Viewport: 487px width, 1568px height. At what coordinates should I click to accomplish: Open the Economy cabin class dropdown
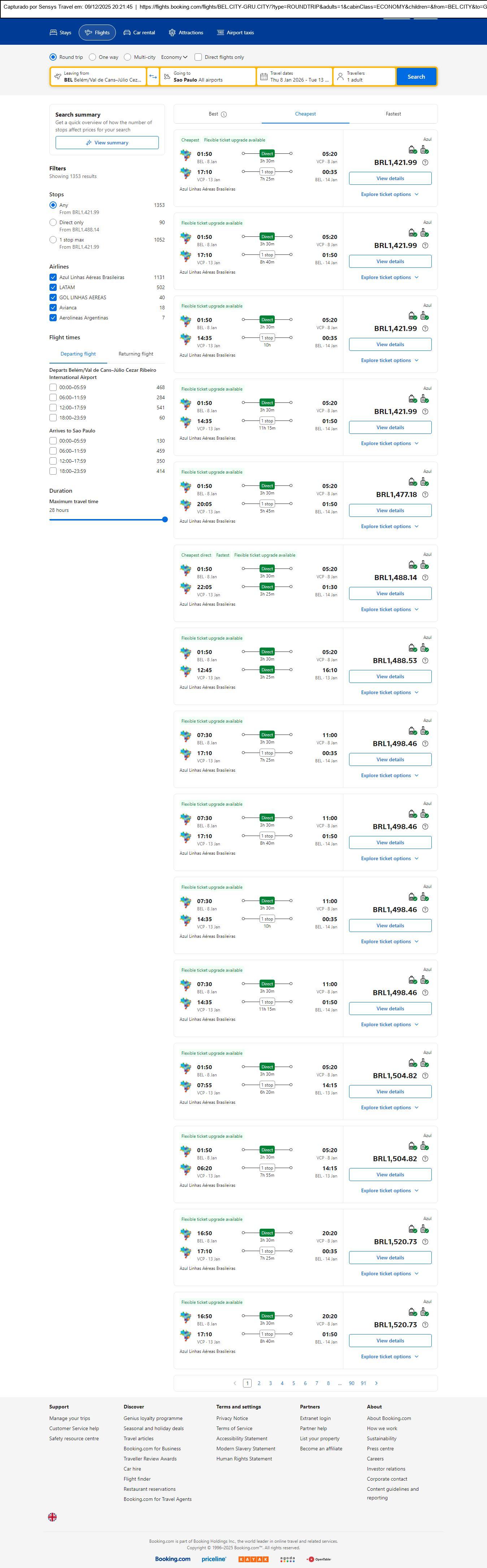174,57
